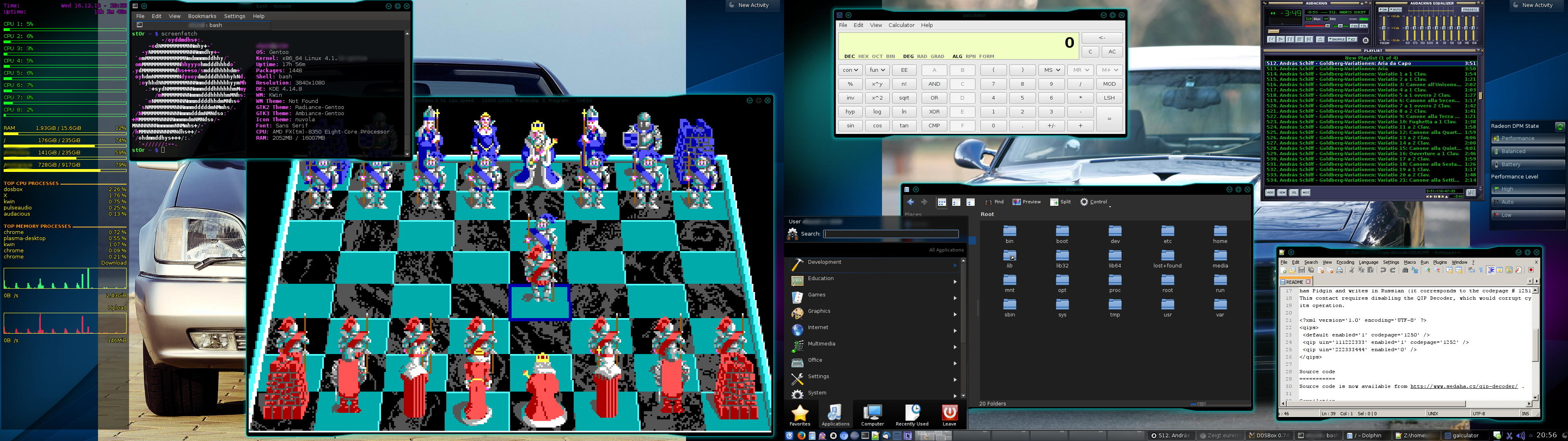Click the Split view icon in Dolphin

coord(1054,202)
